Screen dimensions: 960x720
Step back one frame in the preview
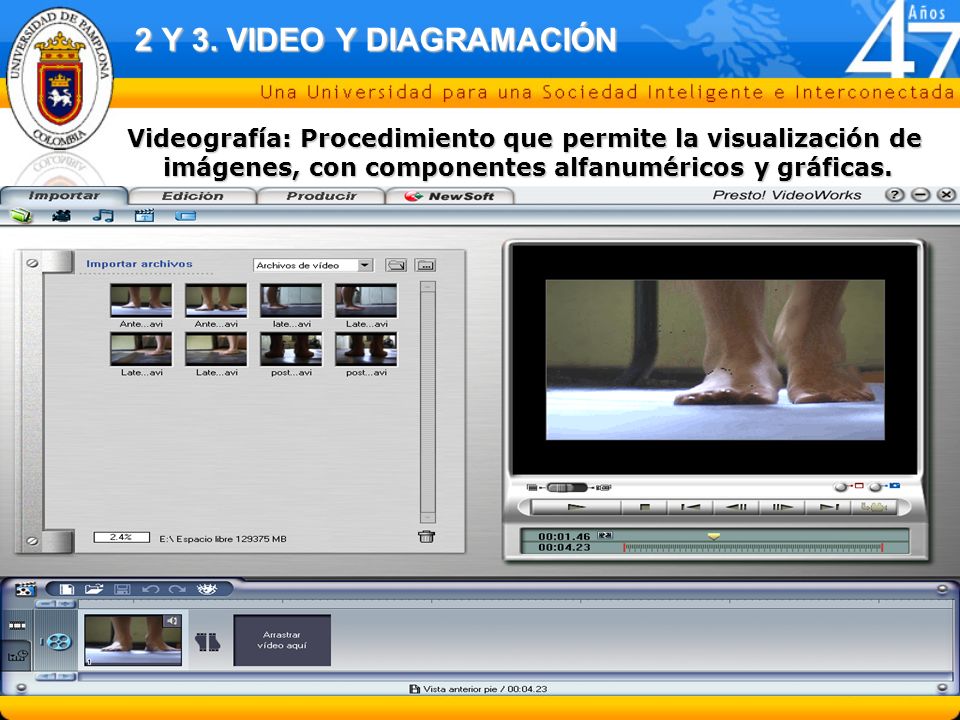[736, 507]
